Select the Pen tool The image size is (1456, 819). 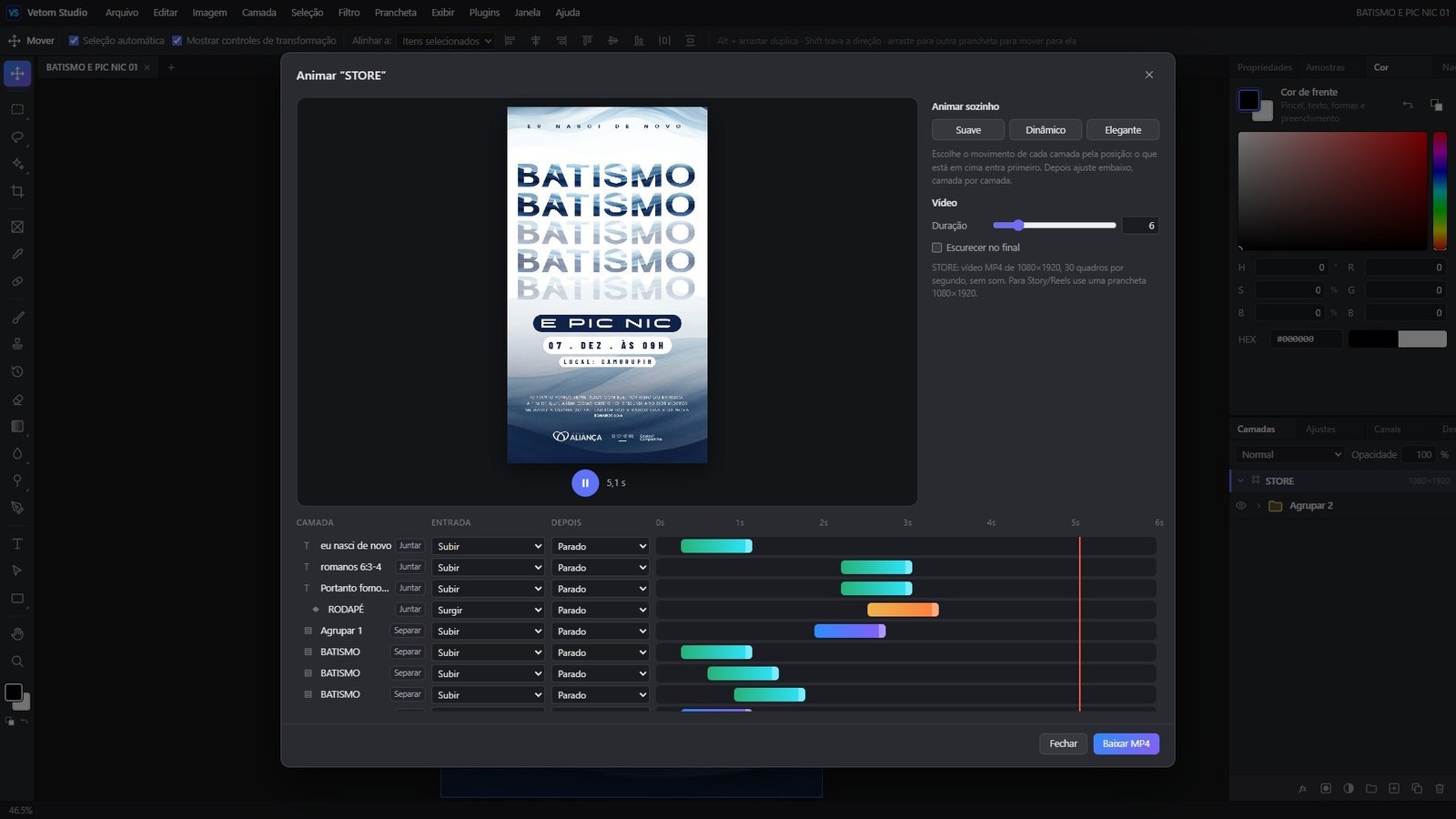17,508
